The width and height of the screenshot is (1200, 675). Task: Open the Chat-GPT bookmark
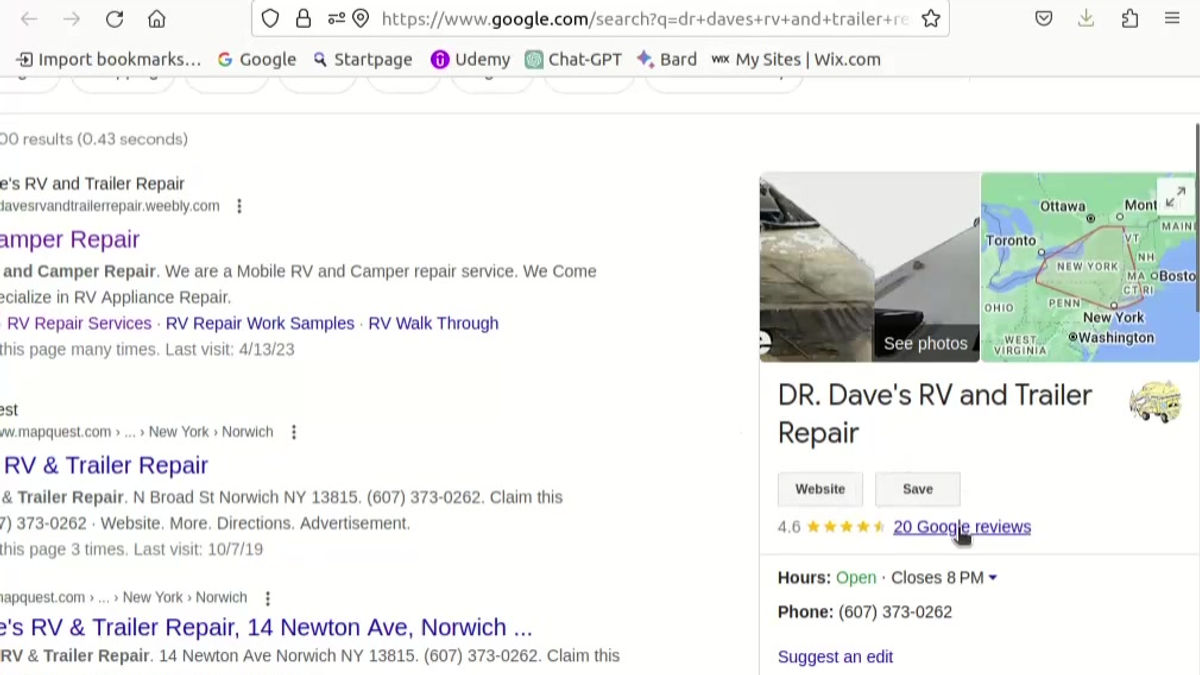coord(573,59)
